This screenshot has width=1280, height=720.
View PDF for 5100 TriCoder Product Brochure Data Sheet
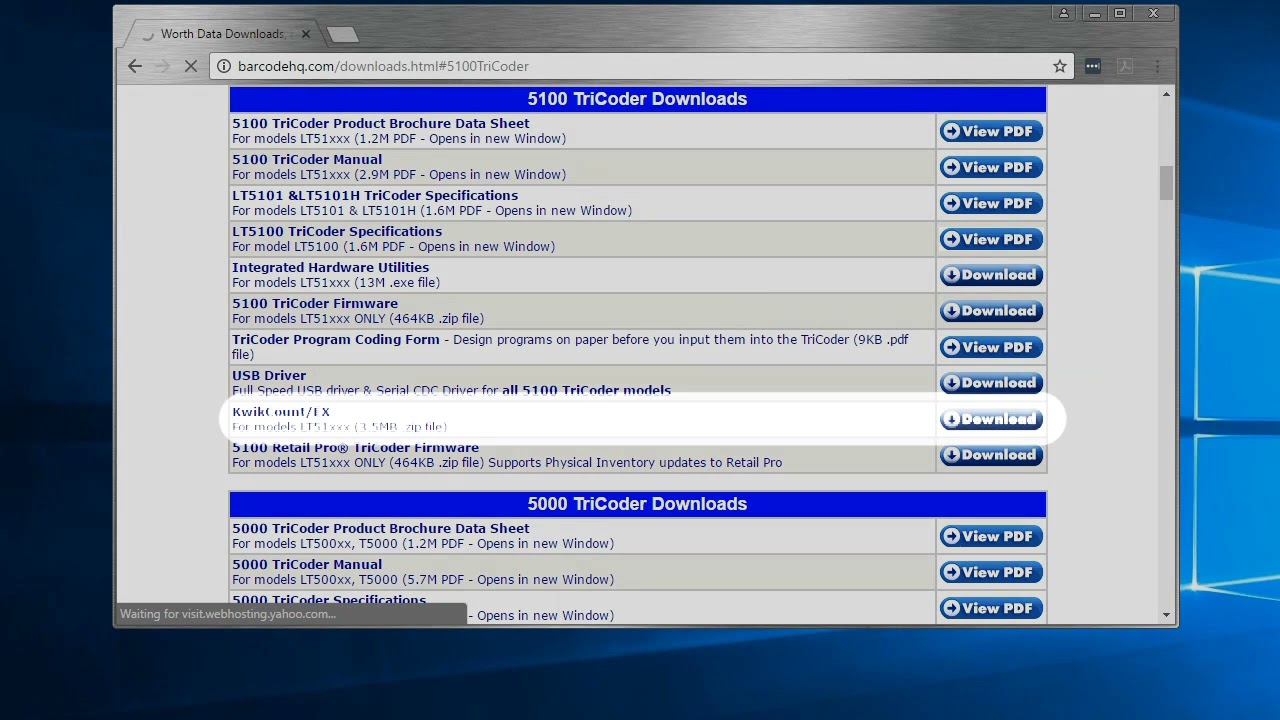(x=991, y=131)
